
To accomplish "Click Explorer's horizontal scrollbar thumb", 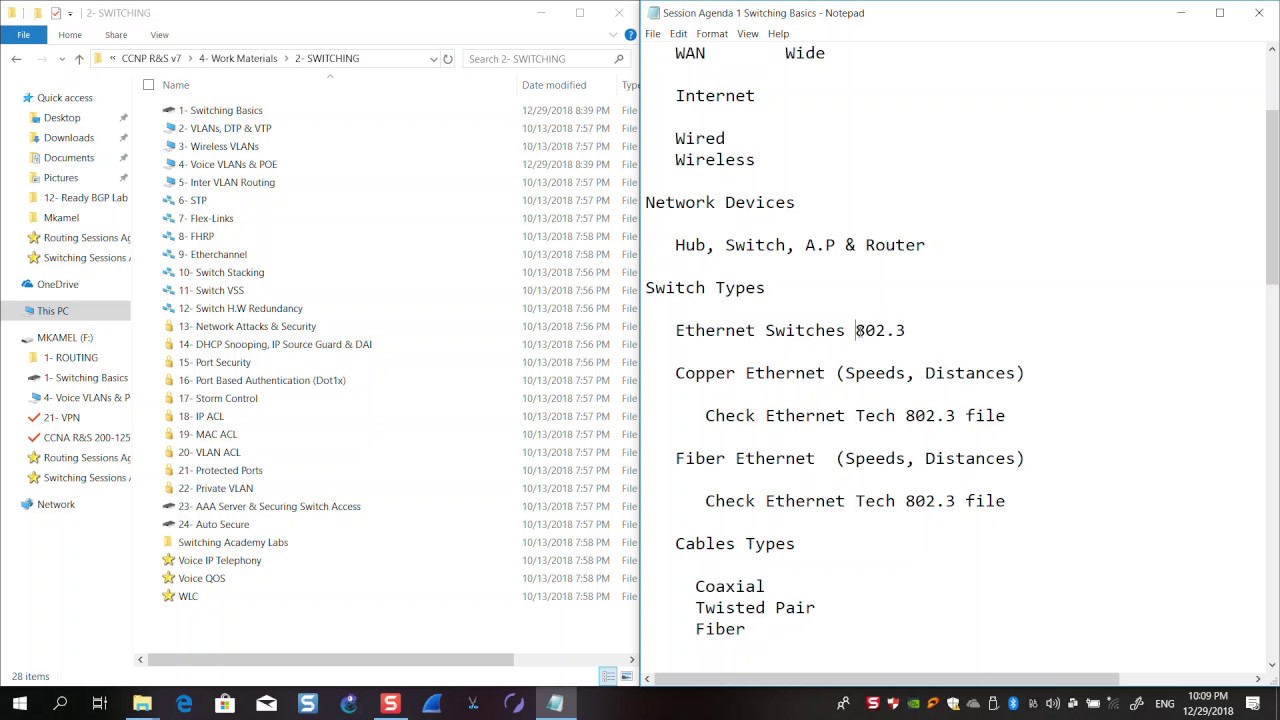I will [x=330, y=659].
